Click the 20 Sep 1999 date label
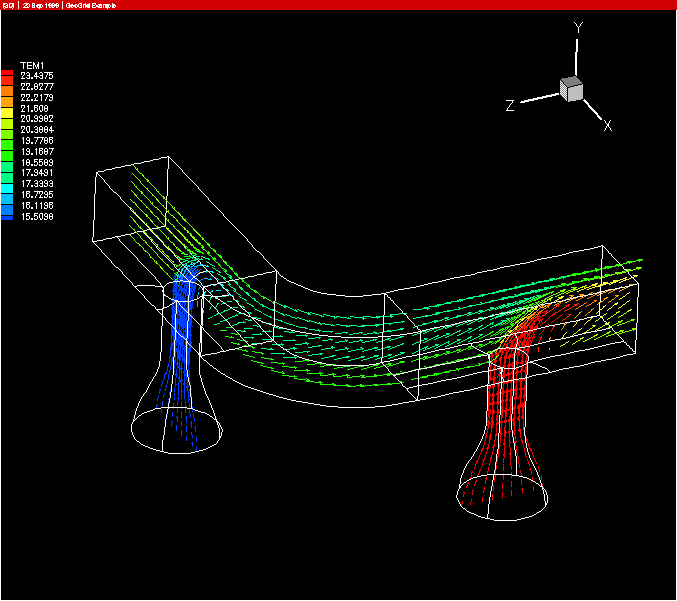The height and width of the screenshot is (601, 677). tap(40, 5)
